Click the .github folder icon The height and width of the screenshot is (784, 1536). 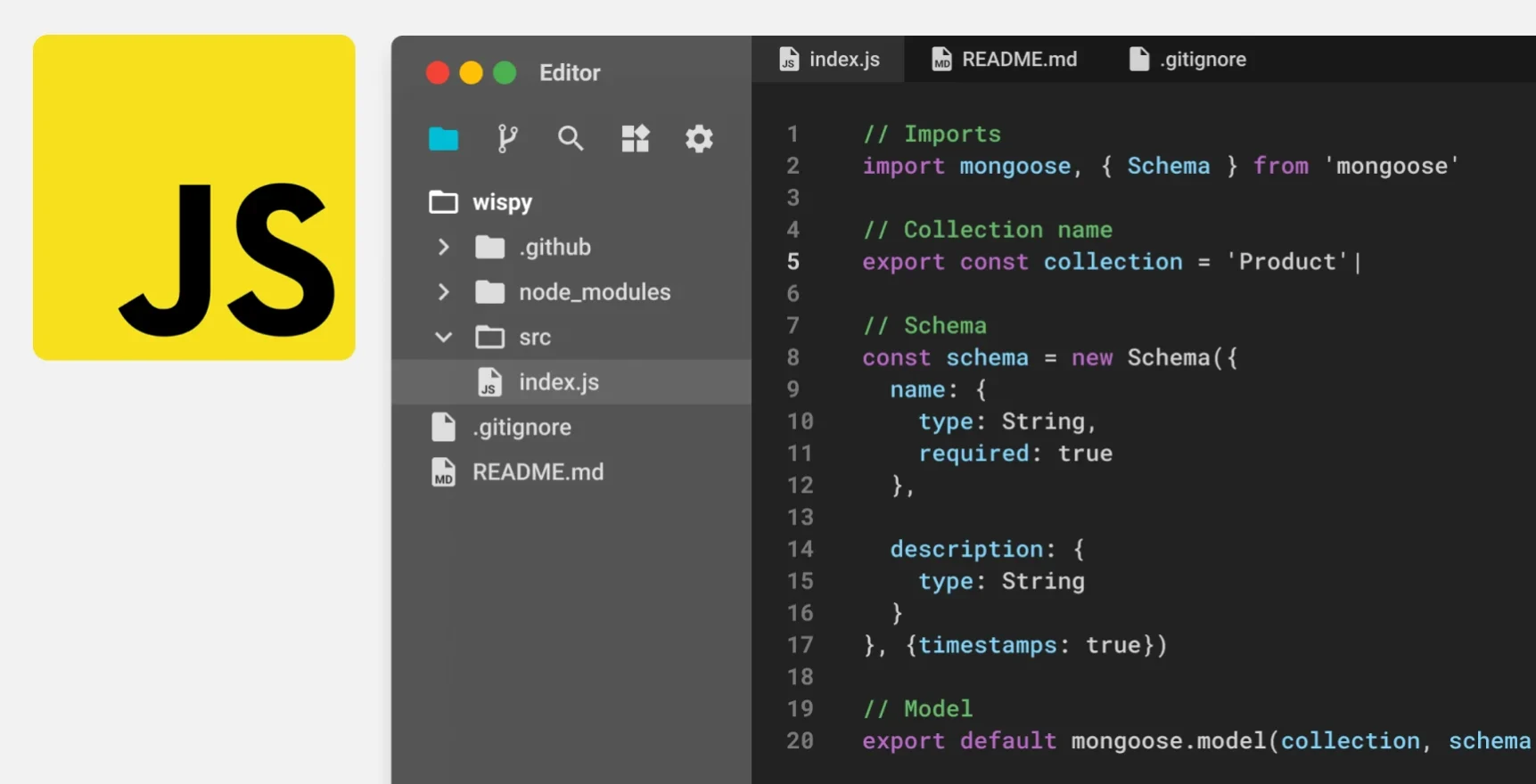pyautogui.click(x=489, y=247)
